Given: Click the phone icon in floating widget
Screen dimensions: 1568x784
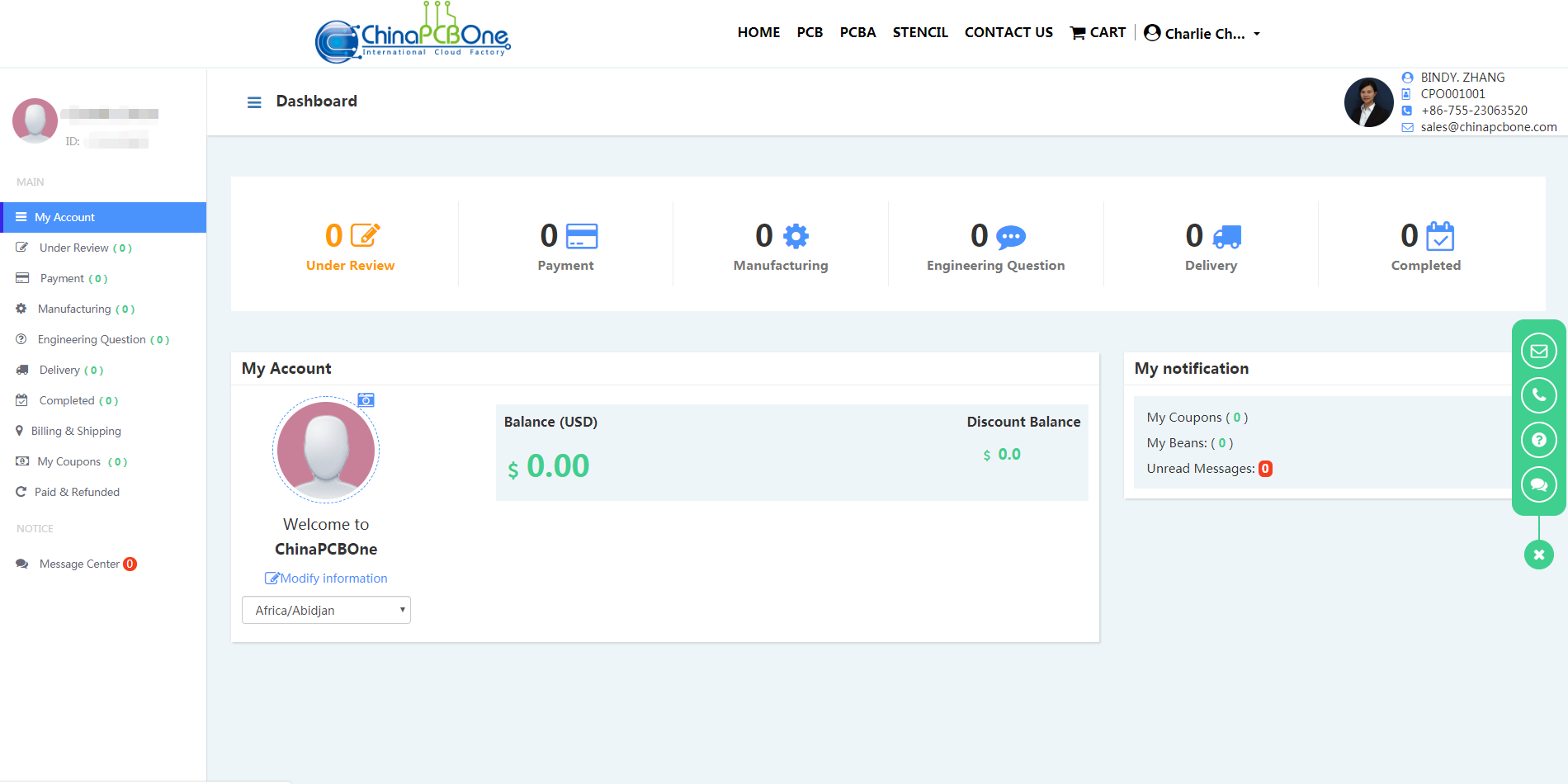Looking at the screenshot, I should click(x=1538, y=395).
